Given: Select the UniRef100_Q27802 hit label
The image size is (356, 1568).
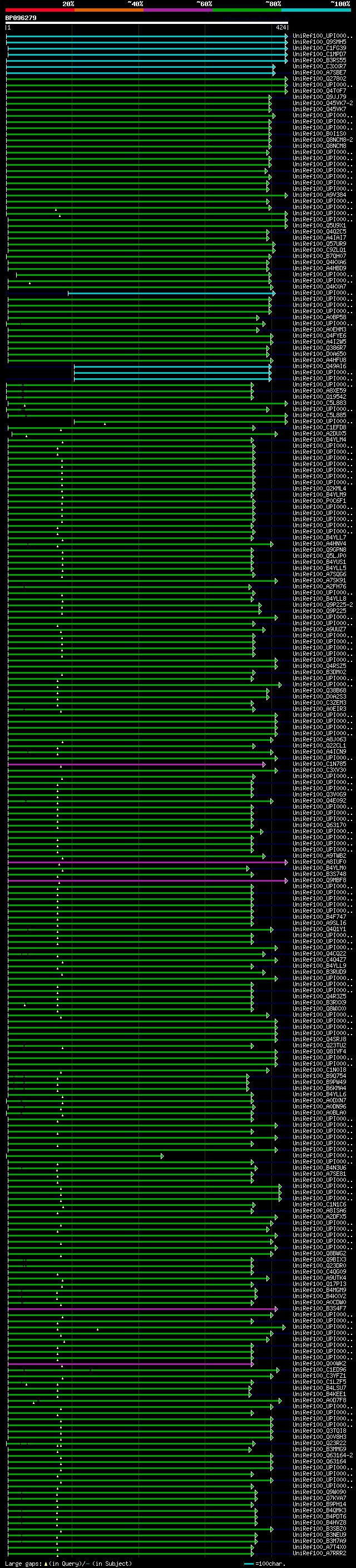Looking at the screenshot, I should click(319, 78).
